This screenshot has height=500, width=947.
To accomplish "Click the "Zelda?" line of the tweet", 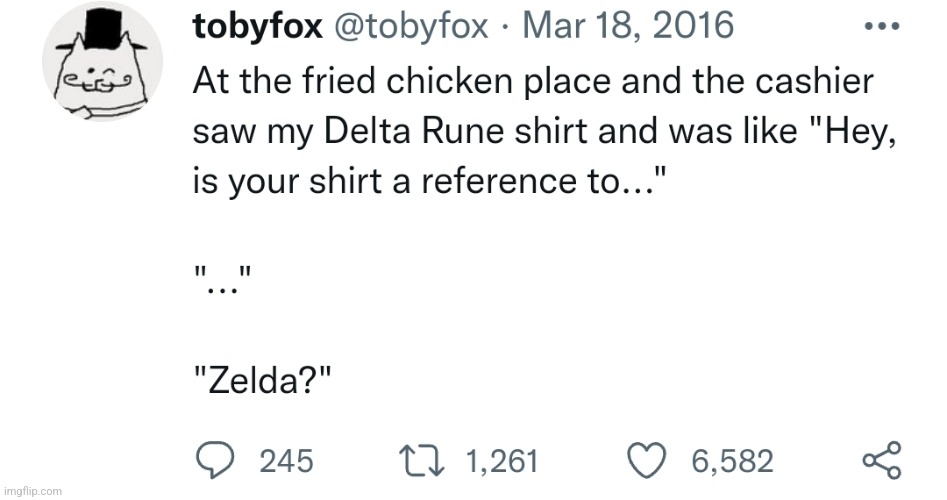I will tap(262, 377).
